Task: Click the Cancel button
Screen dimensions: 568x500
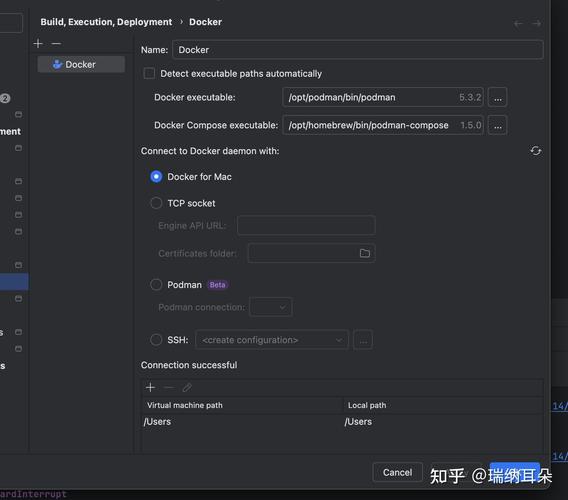Action: (x=397, y=472)
